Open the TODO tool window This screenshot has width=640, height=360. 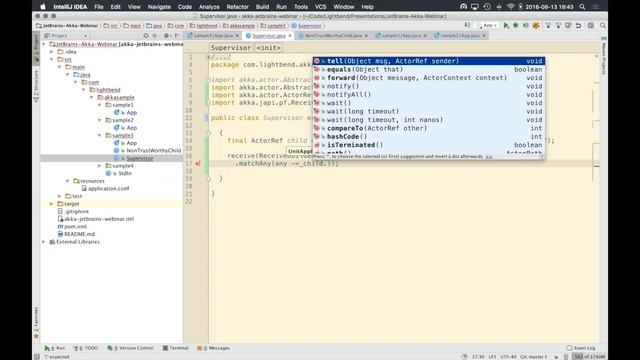pyautogui.click(x=86, y=348)
